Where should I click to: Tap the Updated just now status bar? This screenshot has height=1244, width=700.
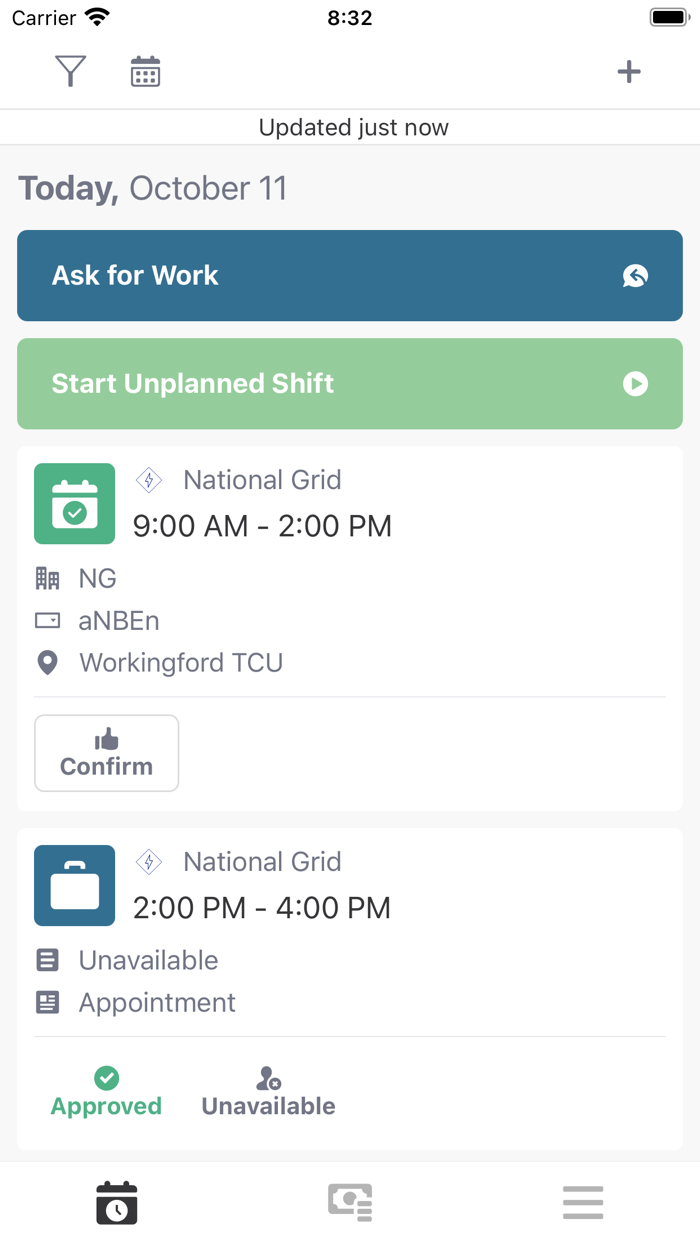pyautogui.click(x=349, y=127)
